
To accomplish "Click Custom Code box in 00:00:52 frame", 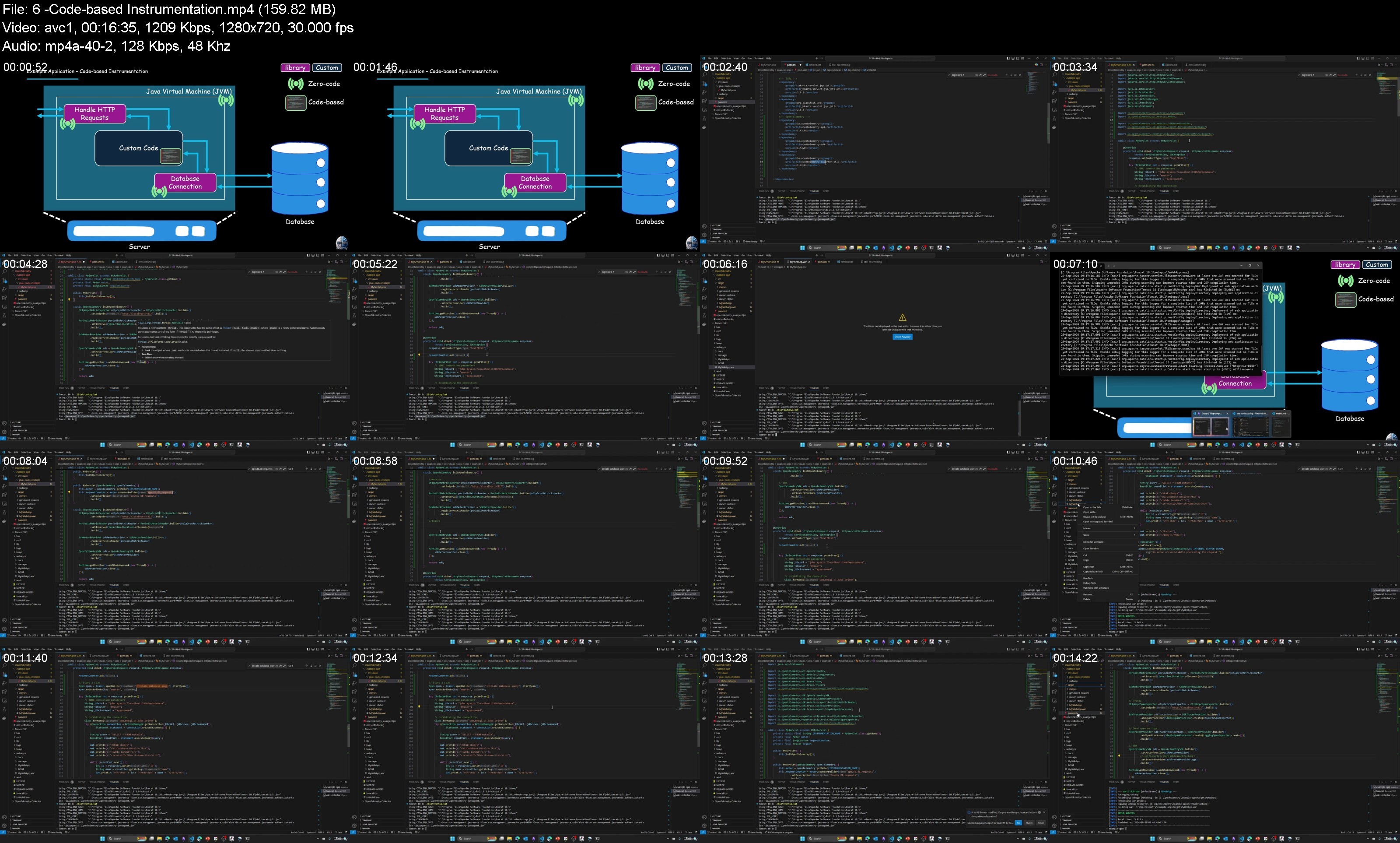I will point(139,148).
